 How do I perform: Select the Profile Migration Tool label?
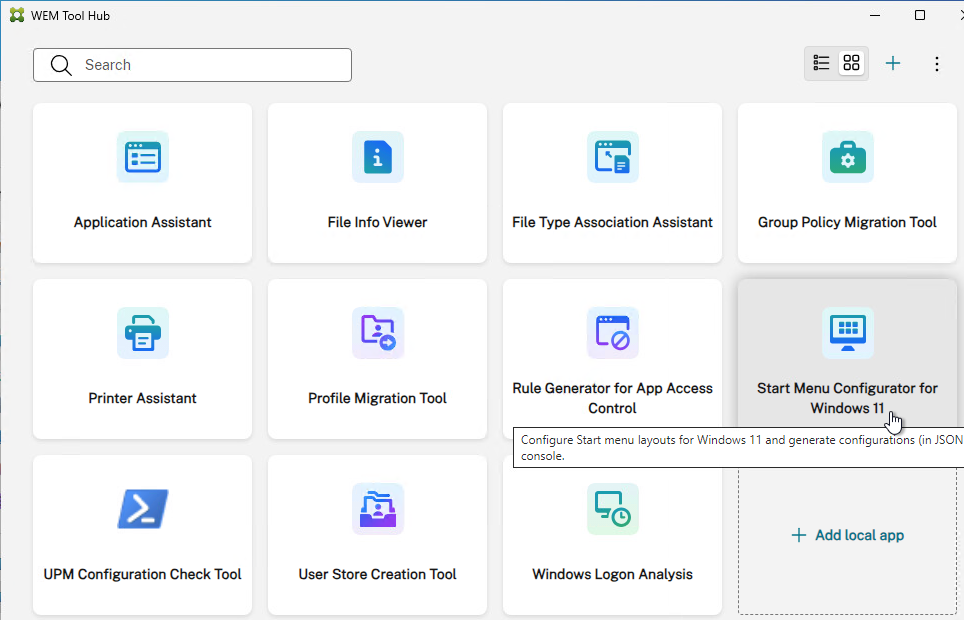point(377,398)
